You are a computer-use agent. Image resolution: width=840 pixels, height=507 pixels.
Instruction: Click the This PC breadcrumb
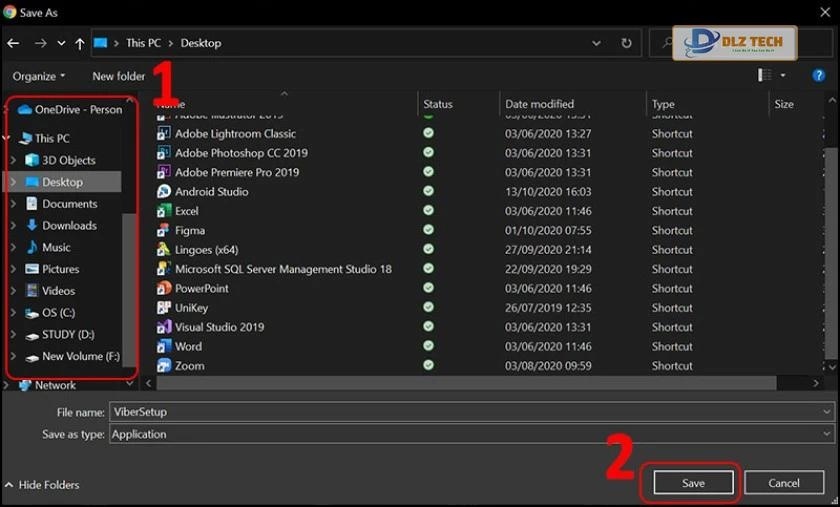point(143,43)
